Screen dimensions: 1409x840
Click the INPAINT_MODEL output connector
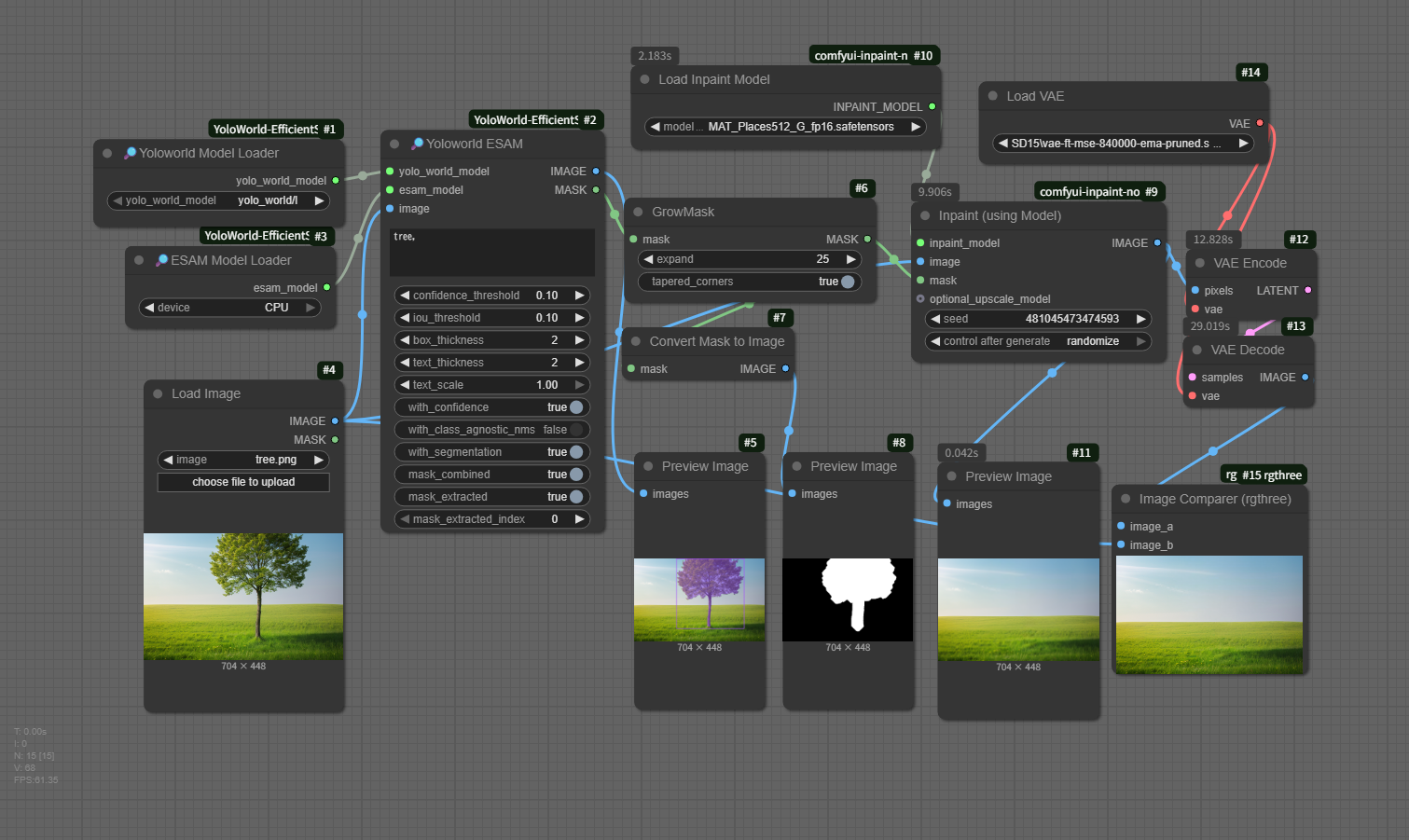(x=932, y=107)
